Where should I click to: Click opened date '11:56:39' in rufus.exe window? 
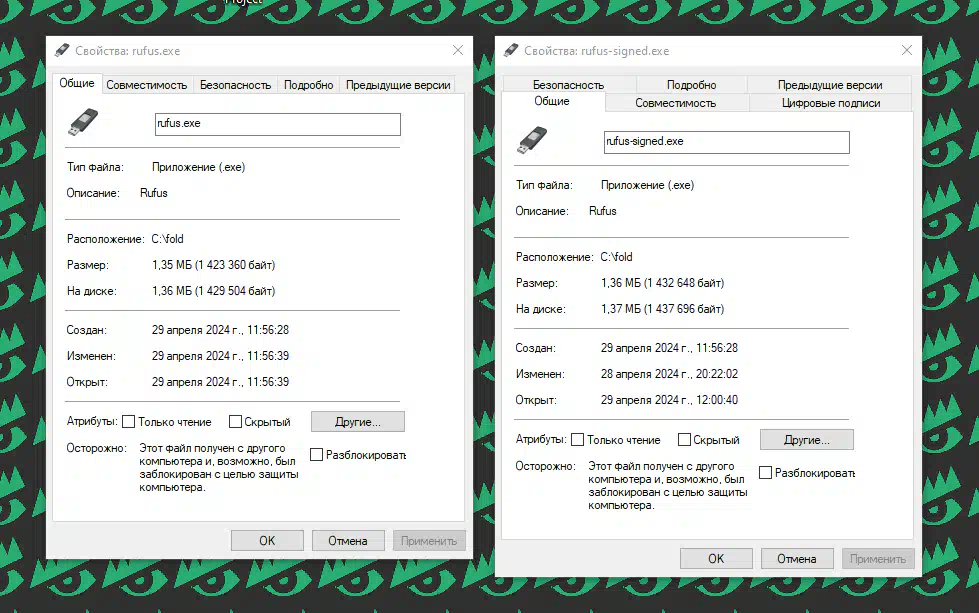[268, 382]
